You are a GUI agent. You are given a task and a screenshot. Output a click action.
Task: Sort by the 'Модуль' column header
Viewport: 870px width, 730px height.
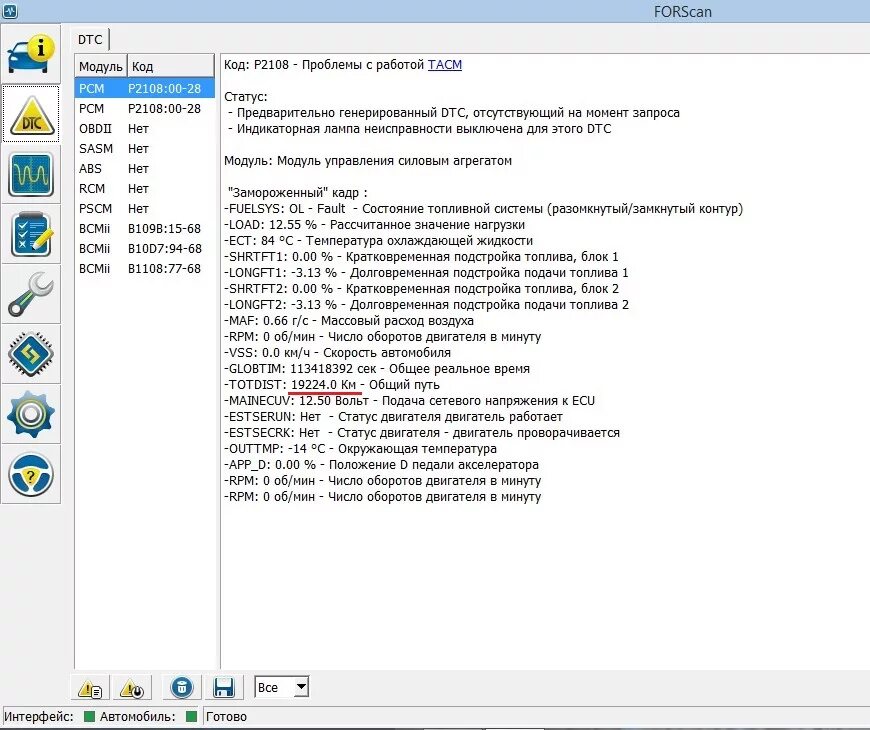point(100,66)
